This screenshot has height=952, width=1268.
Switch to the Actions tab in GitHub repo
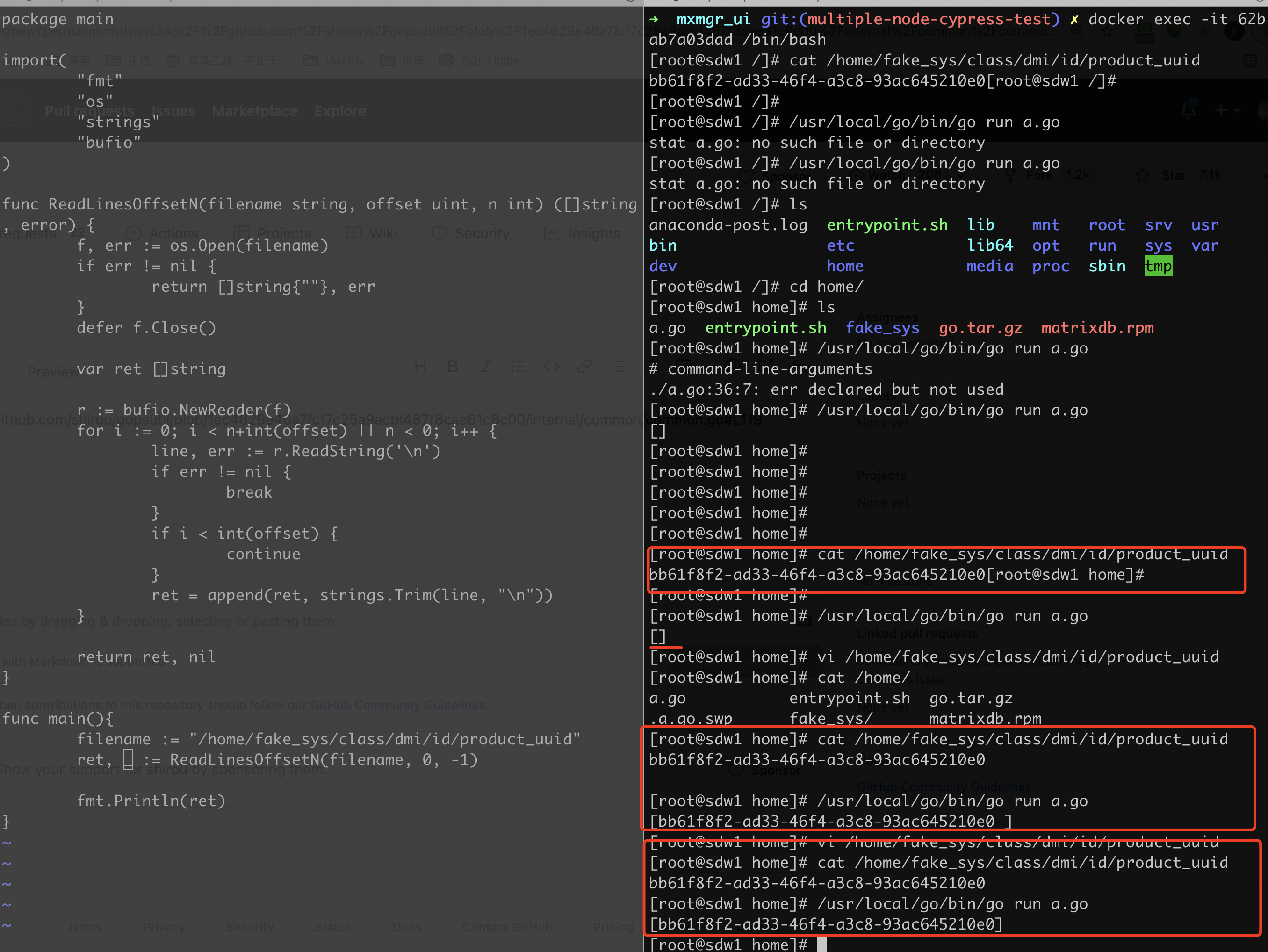click(x=162, y=233)
